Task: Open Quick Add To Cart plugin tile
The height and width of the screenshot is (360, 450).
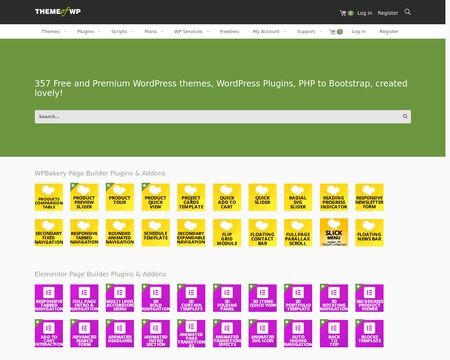Action: click(x=227, y=197)
